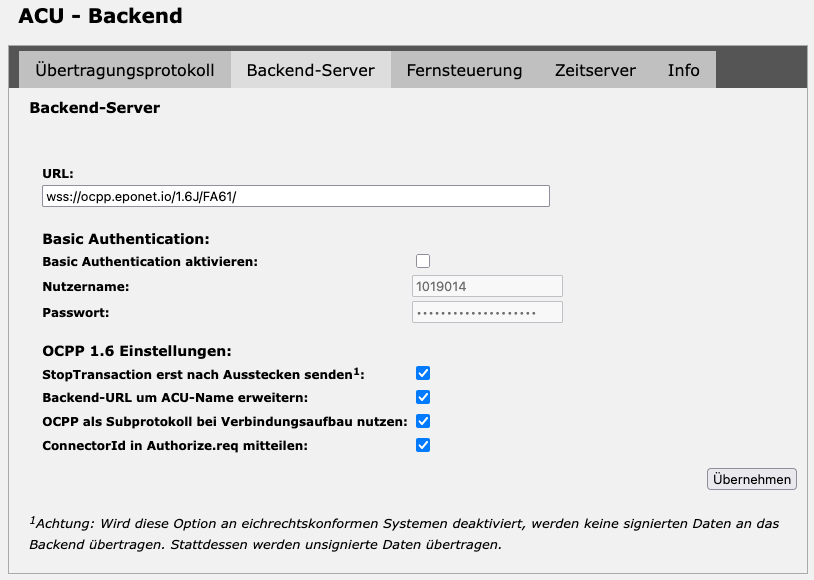Disable StopTransaction erst nach Ausstecken senden

(x=422, y=373)
